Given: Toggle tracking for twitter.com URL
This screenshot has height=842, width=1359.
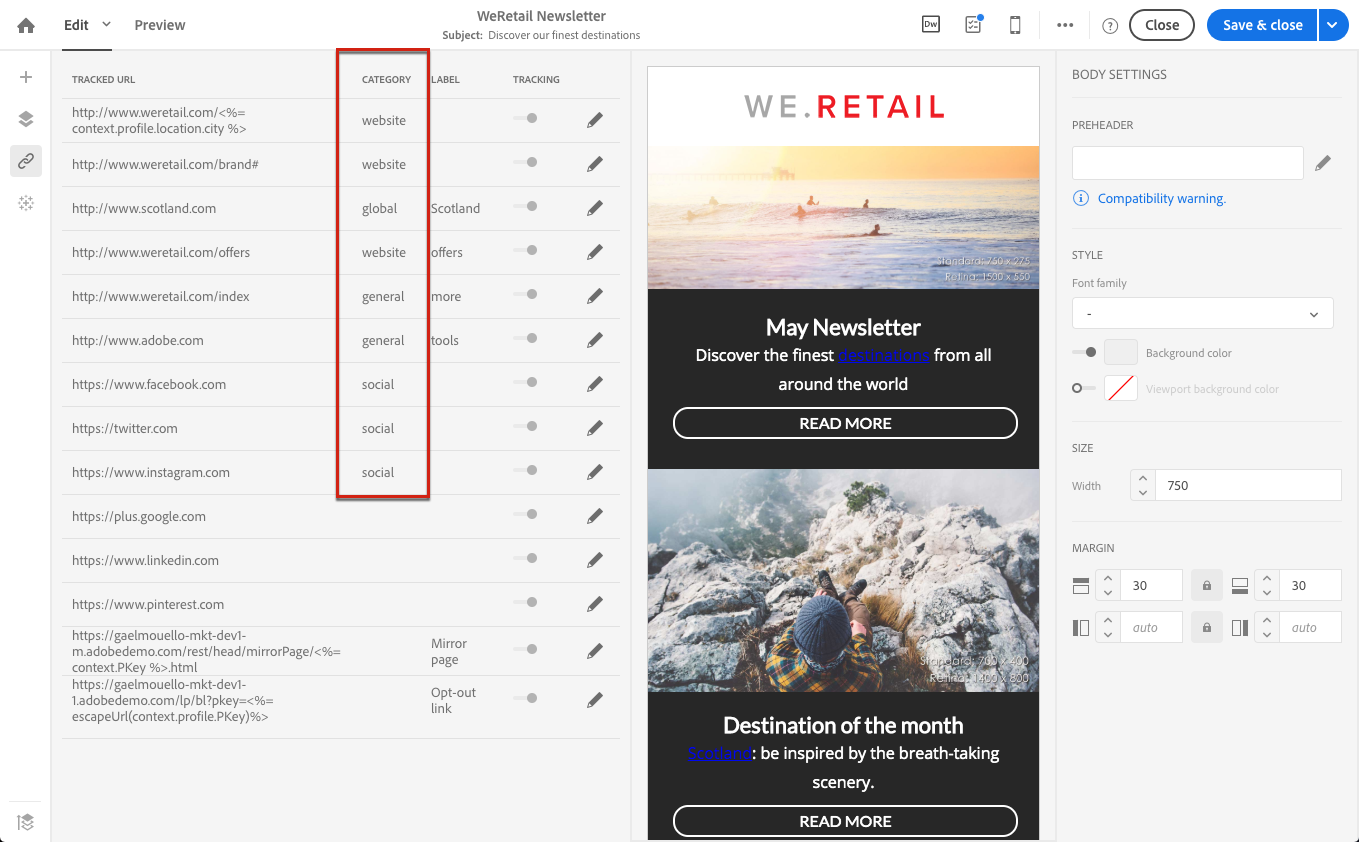Looking at the screenshot, I should [x=525, y=426].
